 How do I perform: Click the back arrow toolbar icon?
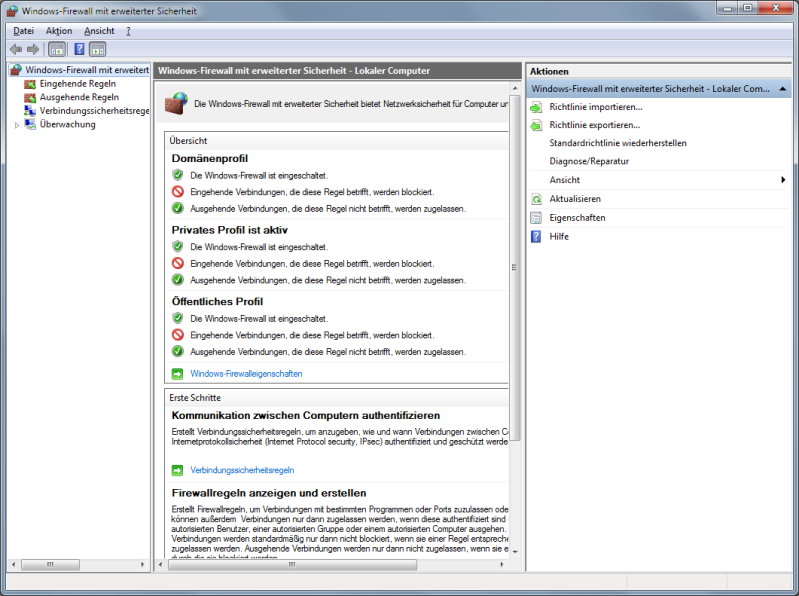click(x=15, y=49)
